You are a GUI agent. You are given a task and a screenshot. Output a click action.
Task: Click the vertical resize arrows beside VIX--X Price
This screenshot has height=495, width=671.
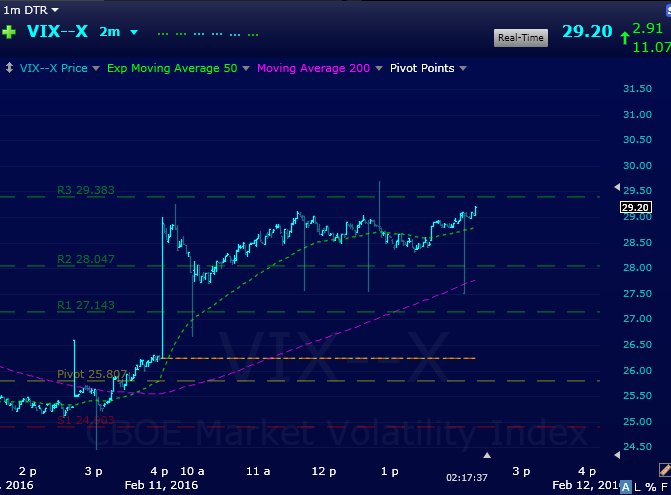[x=9, y=68]
